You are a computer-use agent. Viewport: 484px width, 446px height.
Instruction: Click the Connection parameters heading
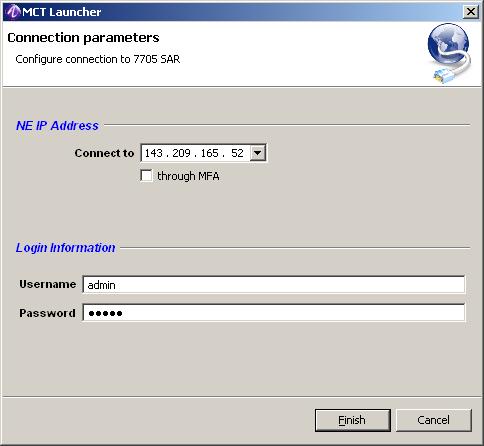(83, 38)
